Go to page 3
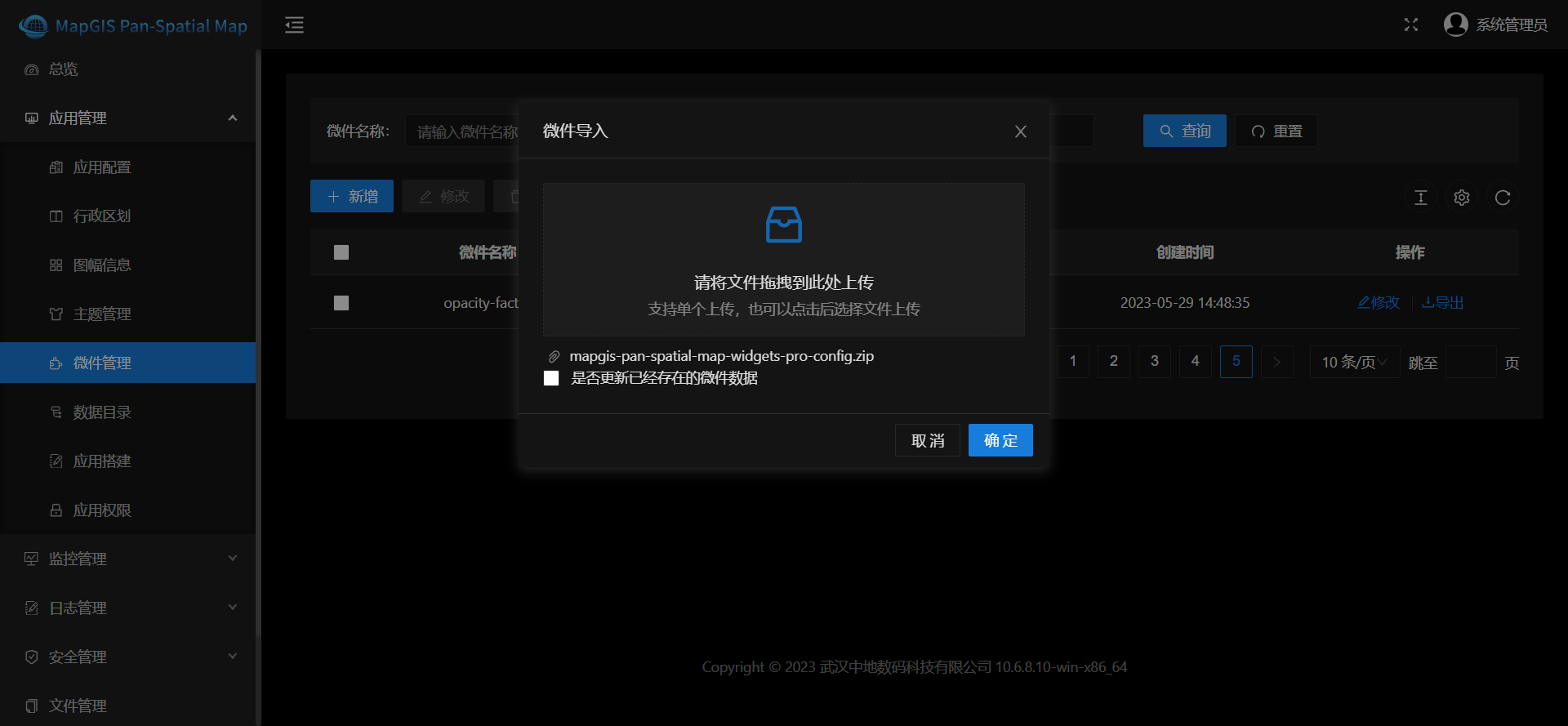The height and width of the screenshot is (726, 1568). click(1155, 362)
